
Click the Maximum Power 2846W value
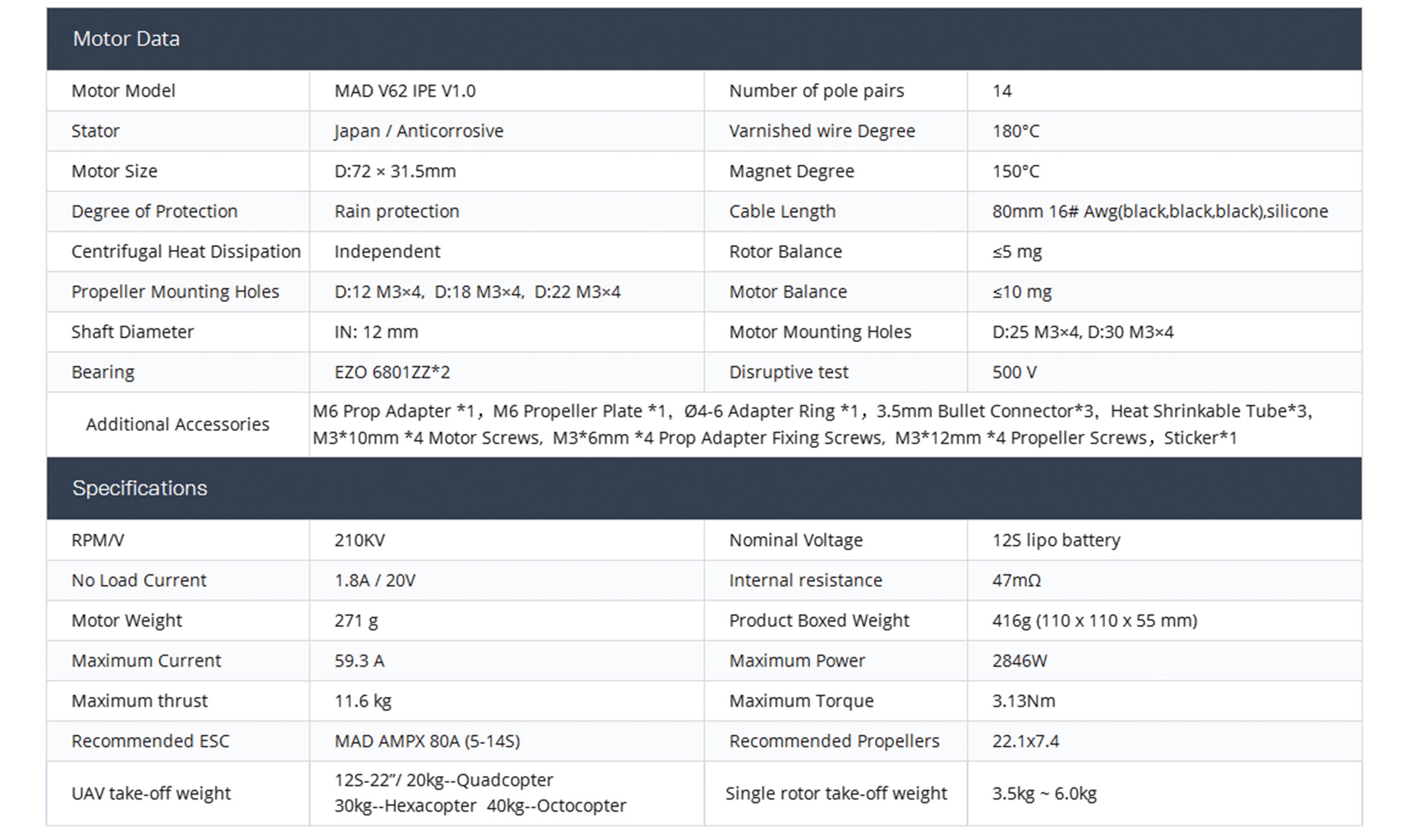(x=1019, y=661)
